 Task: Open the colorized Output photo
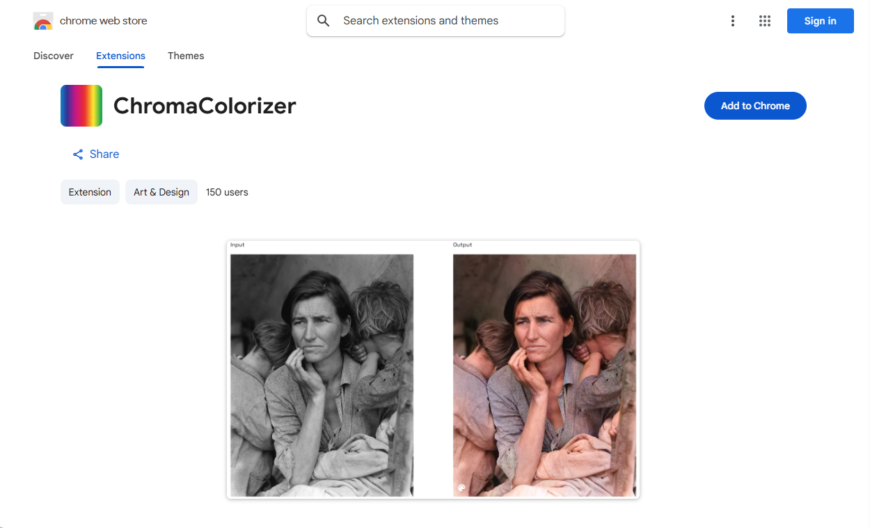point(544,375)
